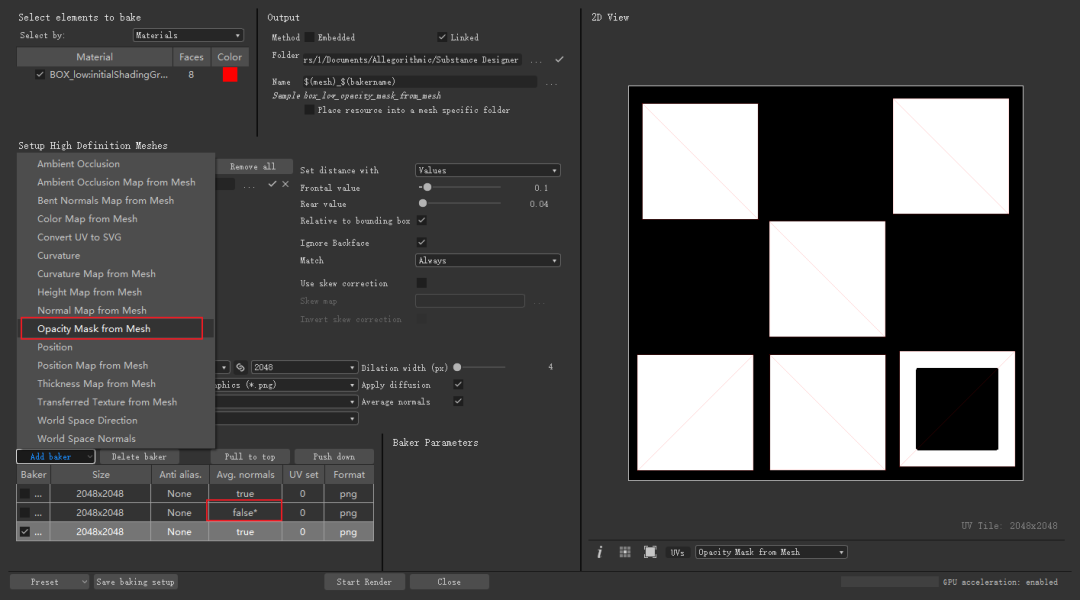Enable Use skew correction checkbox
1080x600 pixels.
coord(422,282)
